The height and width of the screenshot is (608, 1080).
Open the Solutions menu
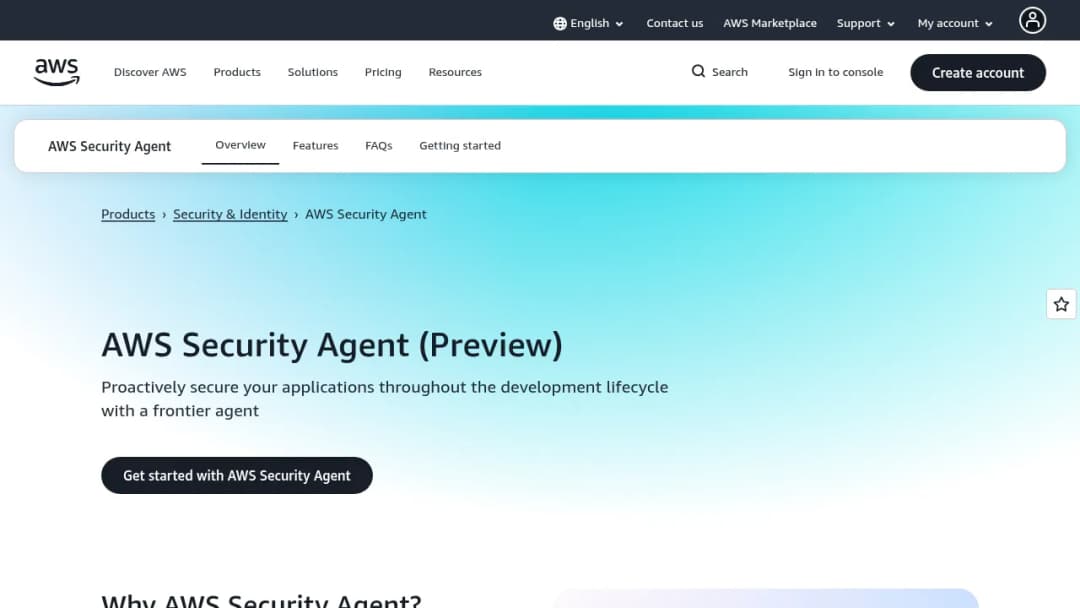[313, 72]
